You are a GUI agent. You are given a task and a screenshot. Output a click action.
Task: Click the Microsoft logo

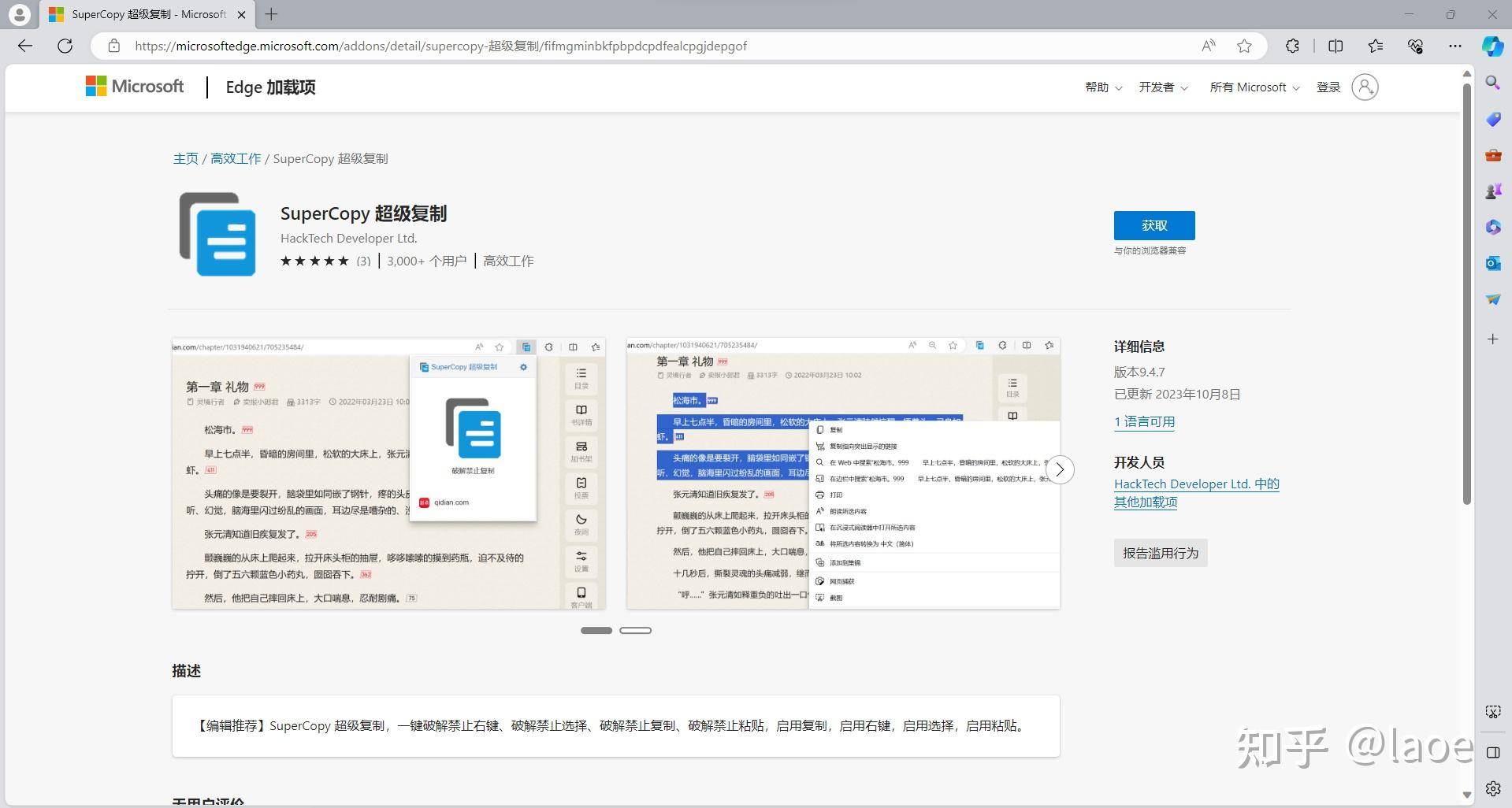pyautogui.click(x=135, y=87)
